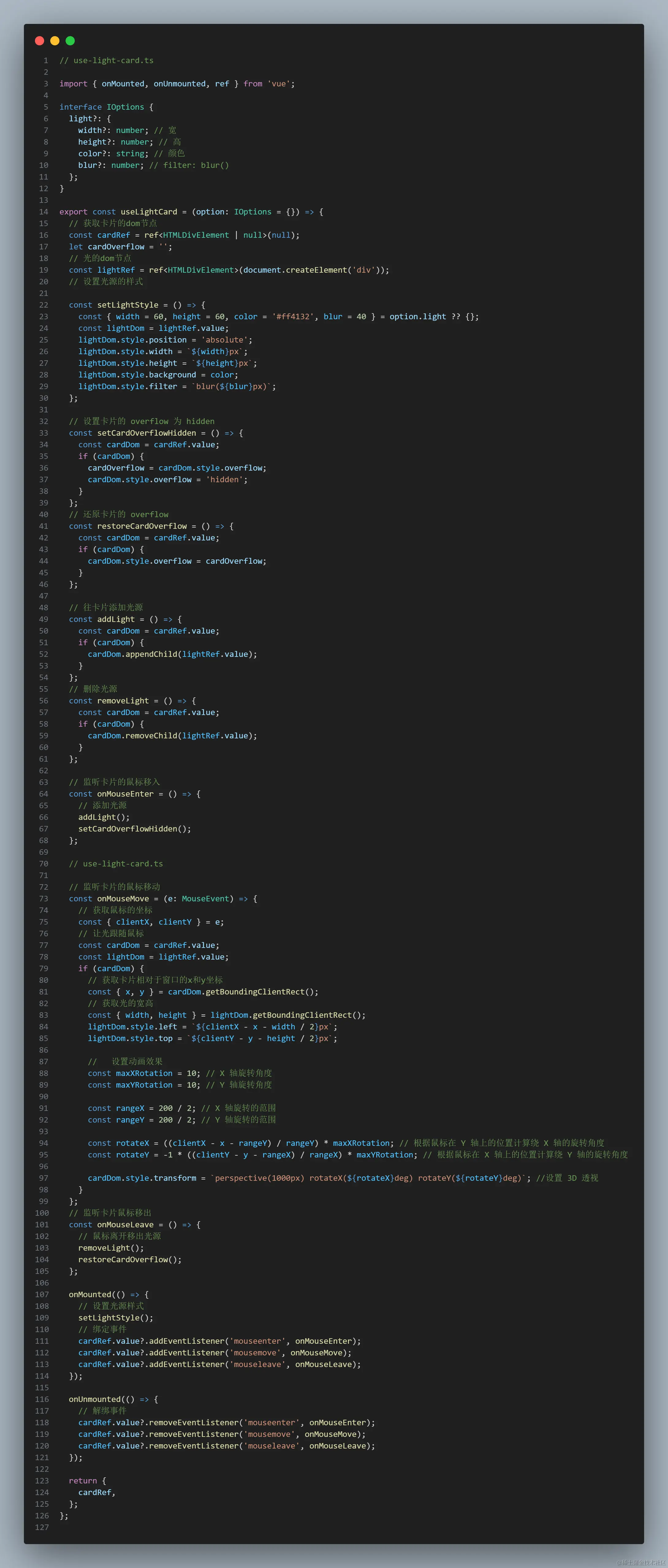
Task: Click the yellow minimize dot
Action: pyautogui.click(x=55, y=41)
